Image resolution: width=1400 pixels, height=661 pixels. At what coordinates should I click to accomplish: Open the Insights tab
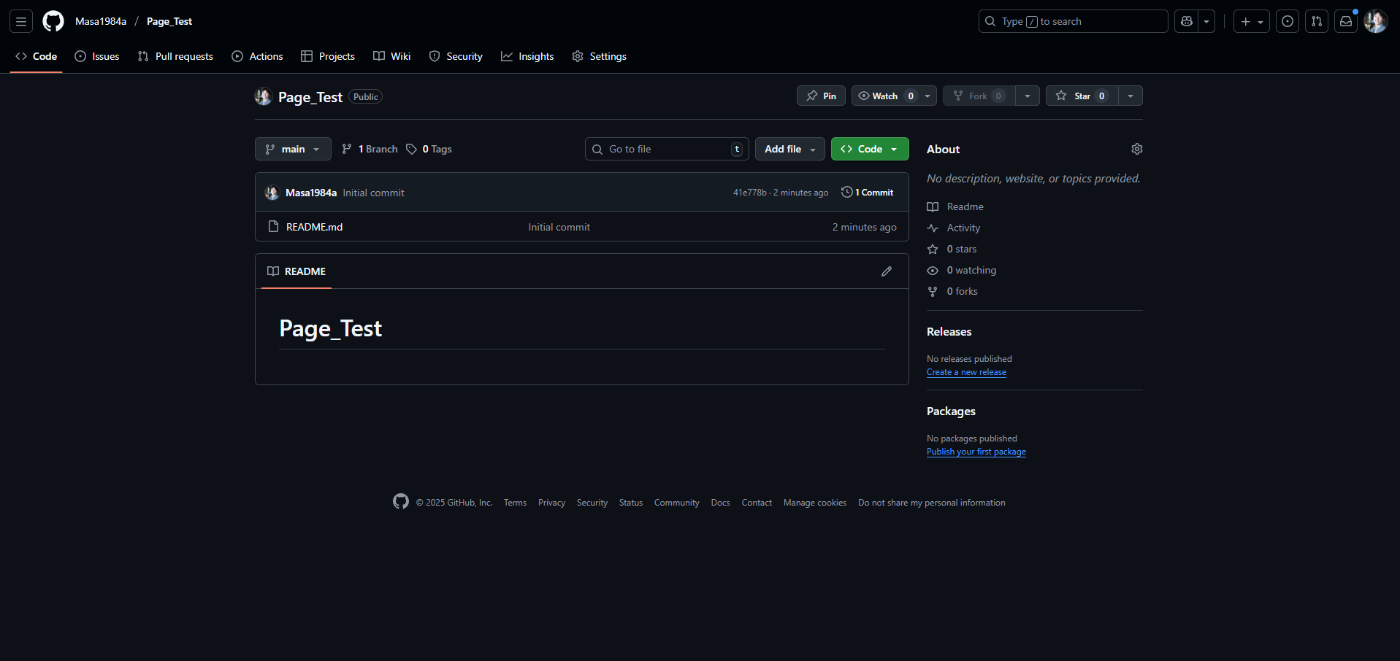click(528, 56)
